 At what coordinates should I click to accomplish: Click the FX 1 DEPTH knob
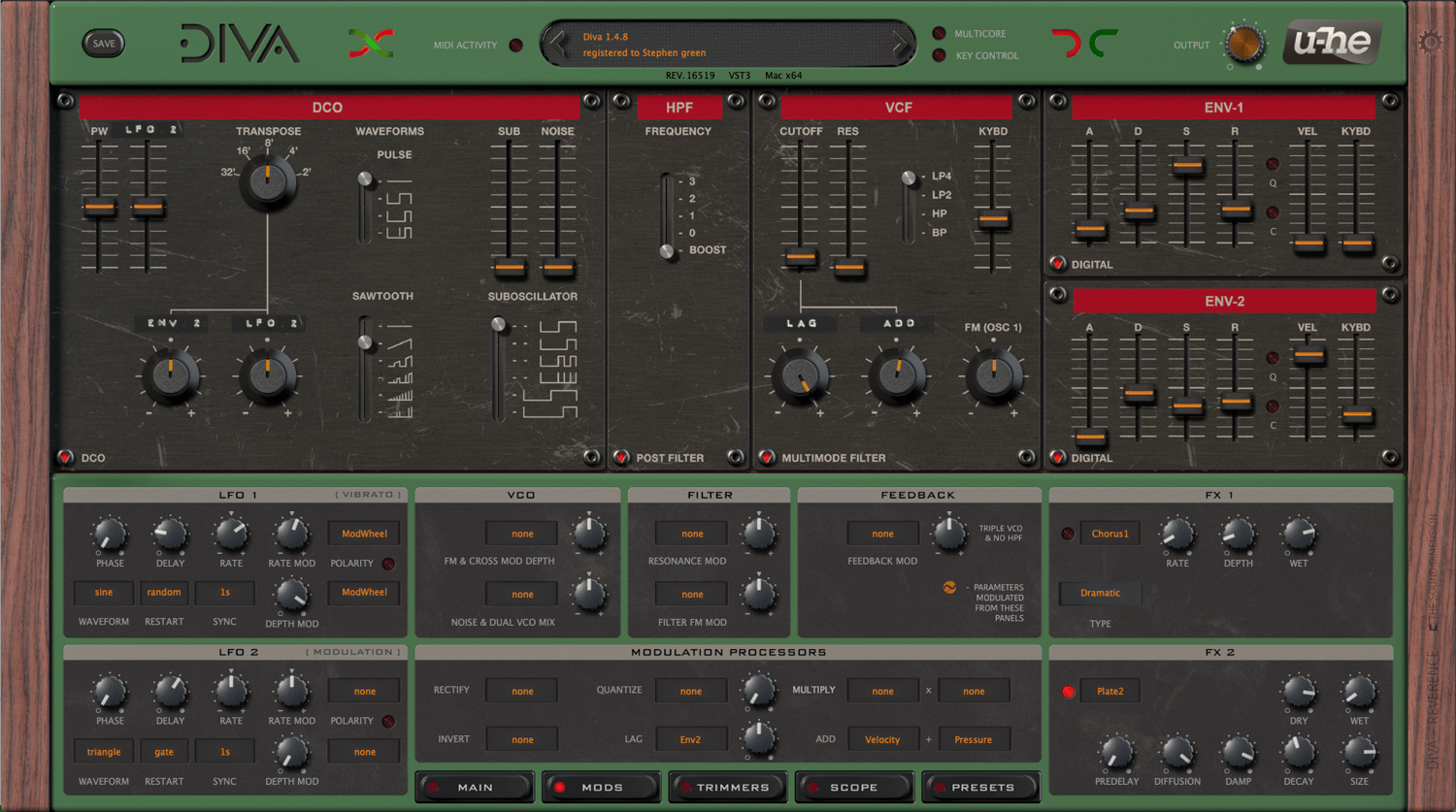click(x=1239, y=534)
